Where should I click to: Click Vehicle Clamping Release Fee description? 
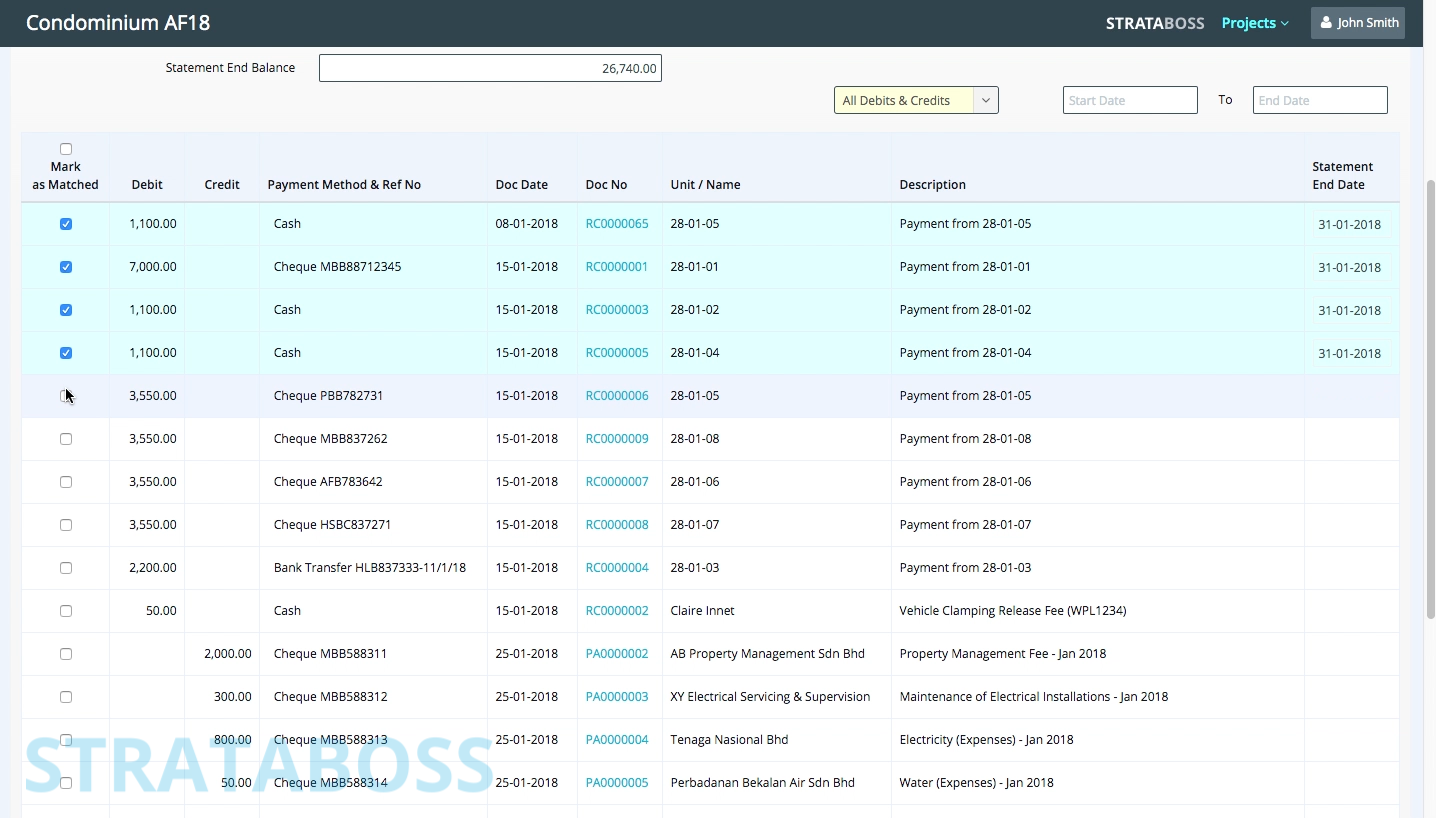click(1012, 611)
